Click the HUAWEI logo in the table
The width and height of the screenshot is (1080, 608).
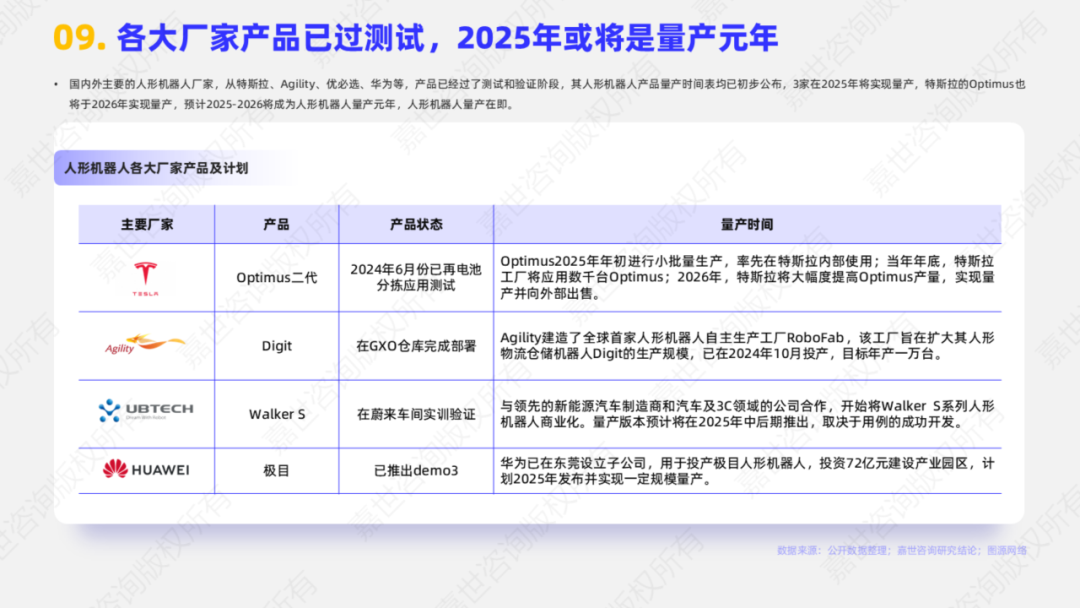(x=146, y=470)
